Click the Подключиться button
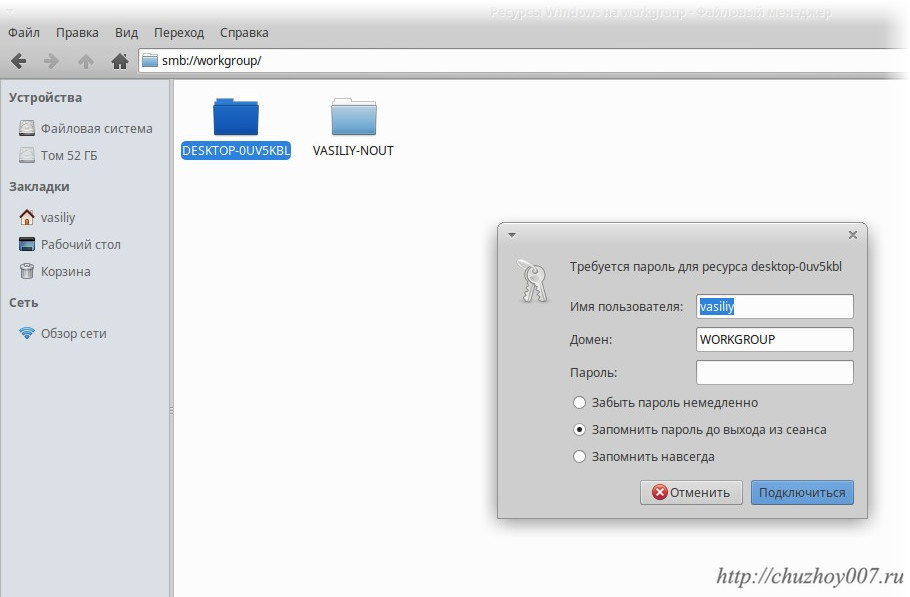 (x=801, y=492)
